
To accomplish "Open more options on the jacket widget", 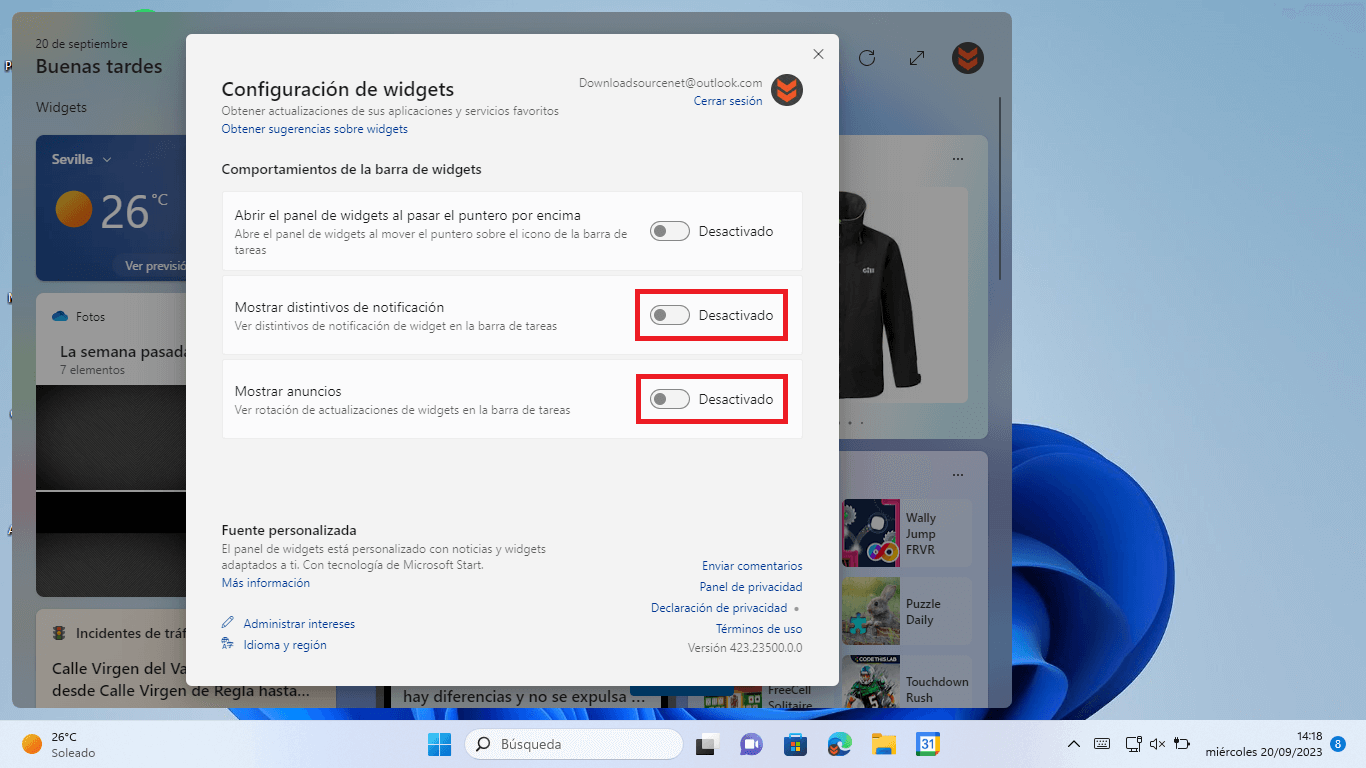I will 958,159.
